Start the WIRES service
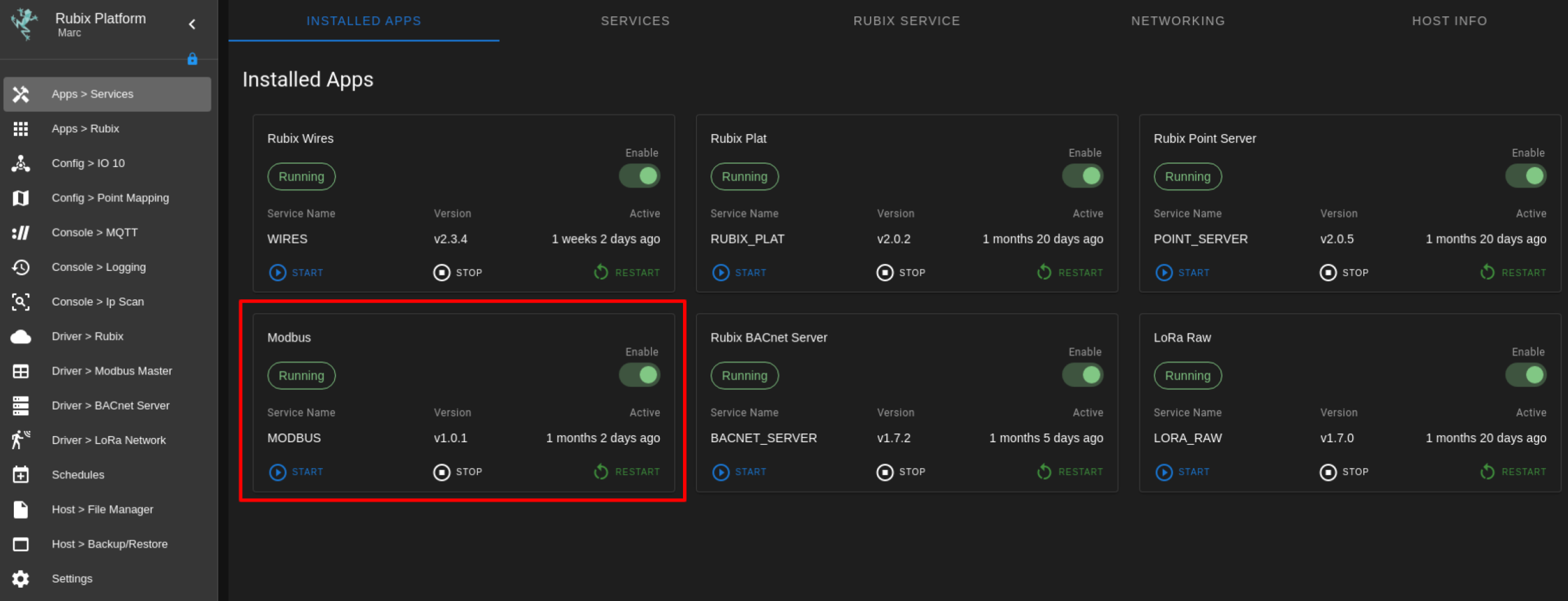The height and width of the screenshot is (601, 1568). click(296, 273)
